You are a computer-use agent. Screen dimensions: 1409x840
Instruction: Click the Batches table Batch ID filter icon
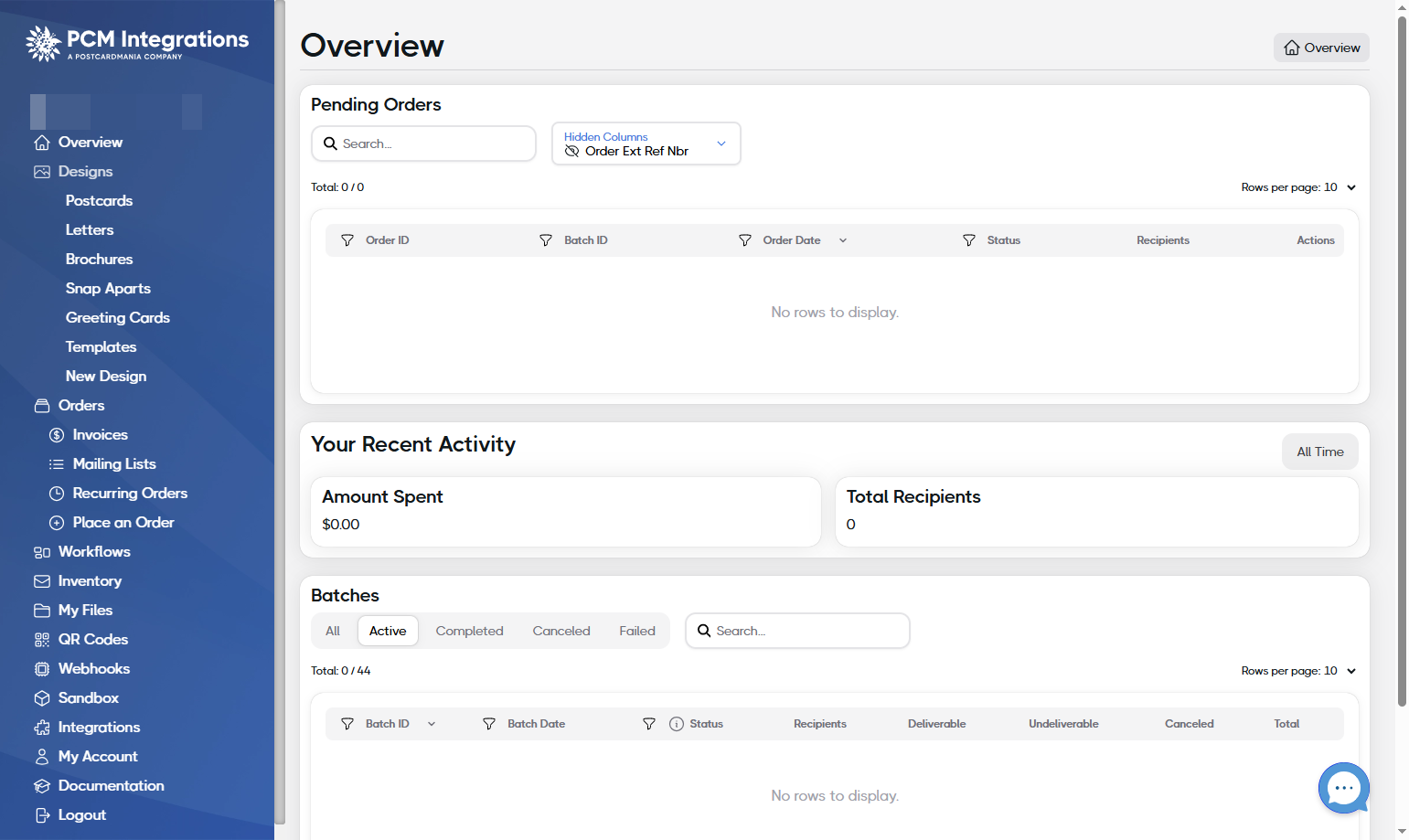click(x=347, y=724)
